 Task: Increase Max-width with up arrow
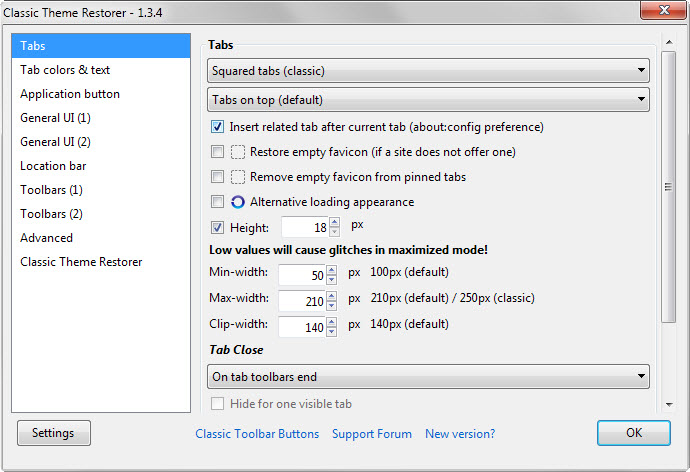332,296
